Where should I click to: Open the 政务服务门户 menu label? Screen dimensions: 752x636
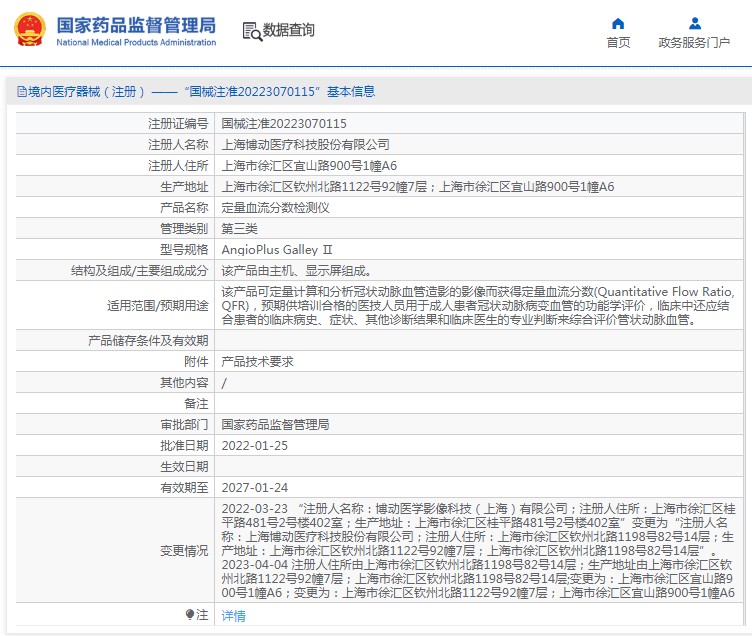(694, 42)
